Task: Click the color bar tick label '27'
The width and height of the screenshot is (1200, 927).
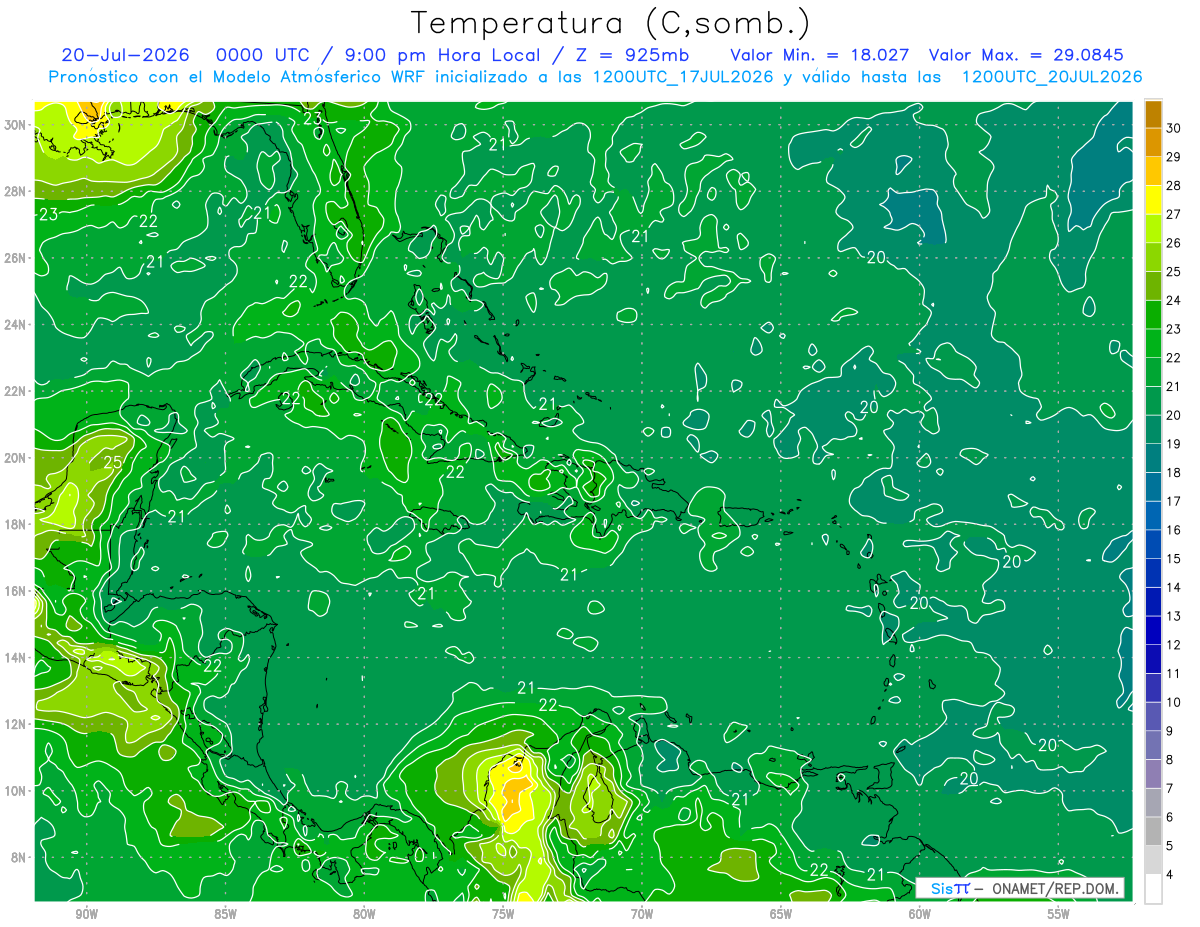Action: click(1174, 214)
